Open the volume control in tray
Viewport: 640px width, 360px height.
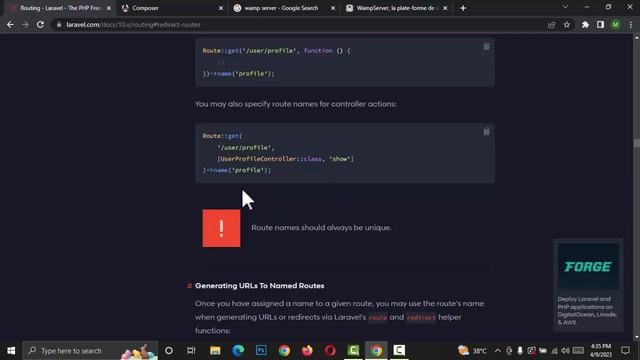tap(565, 351)
